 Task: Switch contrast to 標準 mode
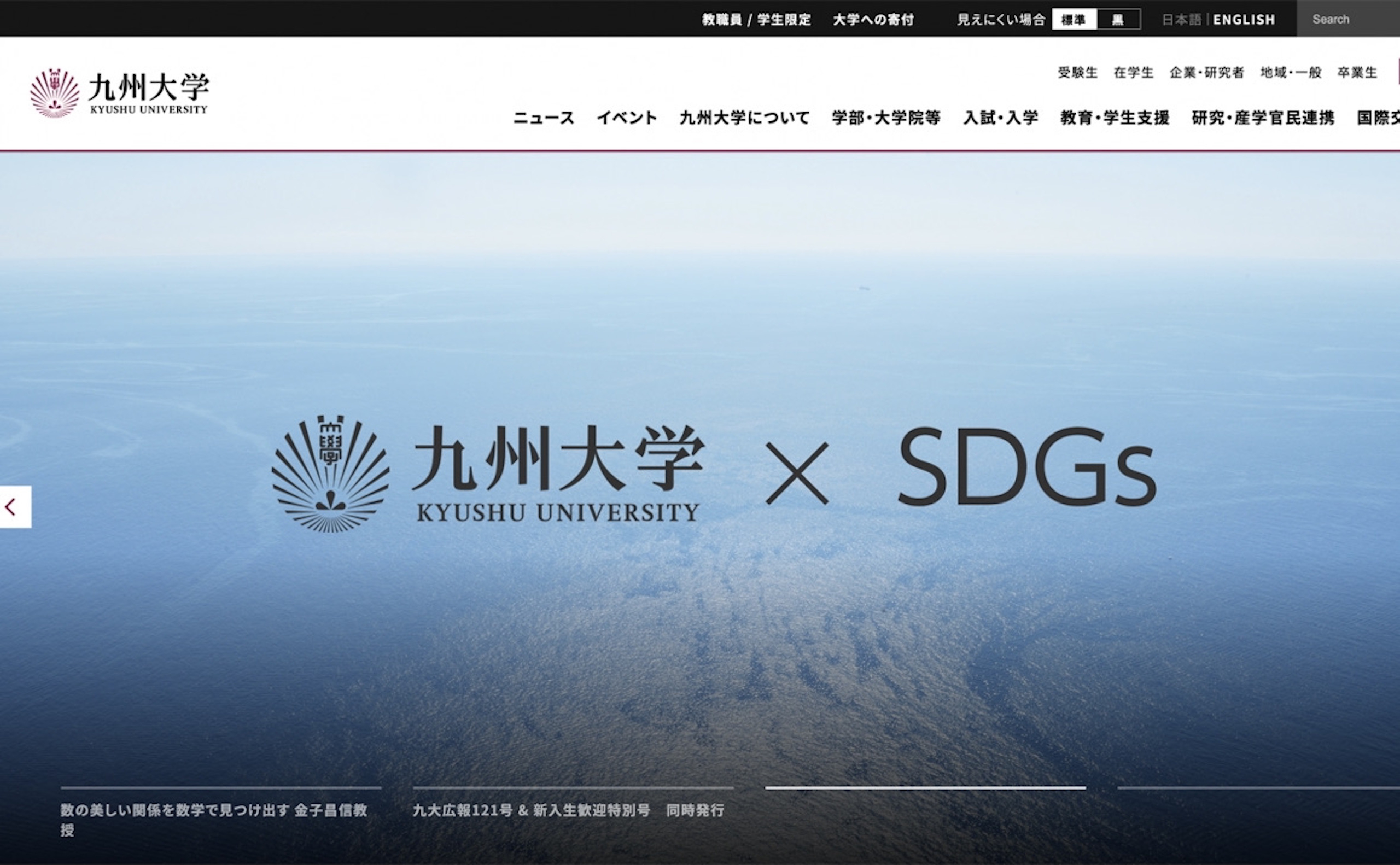tap(1074, 20)
